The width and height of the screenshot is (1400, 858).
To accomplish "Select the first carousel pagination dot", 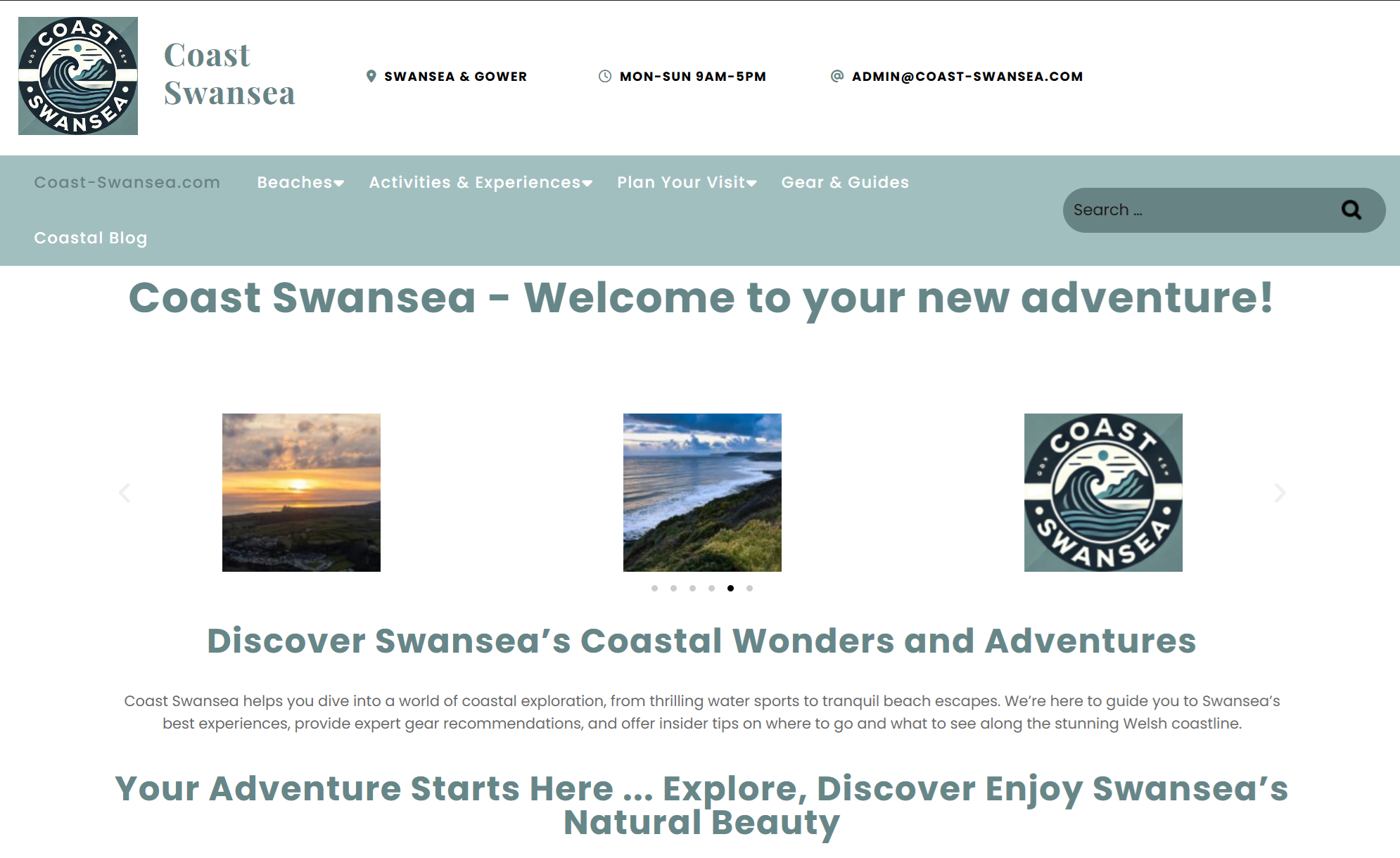I will [655, 588].
